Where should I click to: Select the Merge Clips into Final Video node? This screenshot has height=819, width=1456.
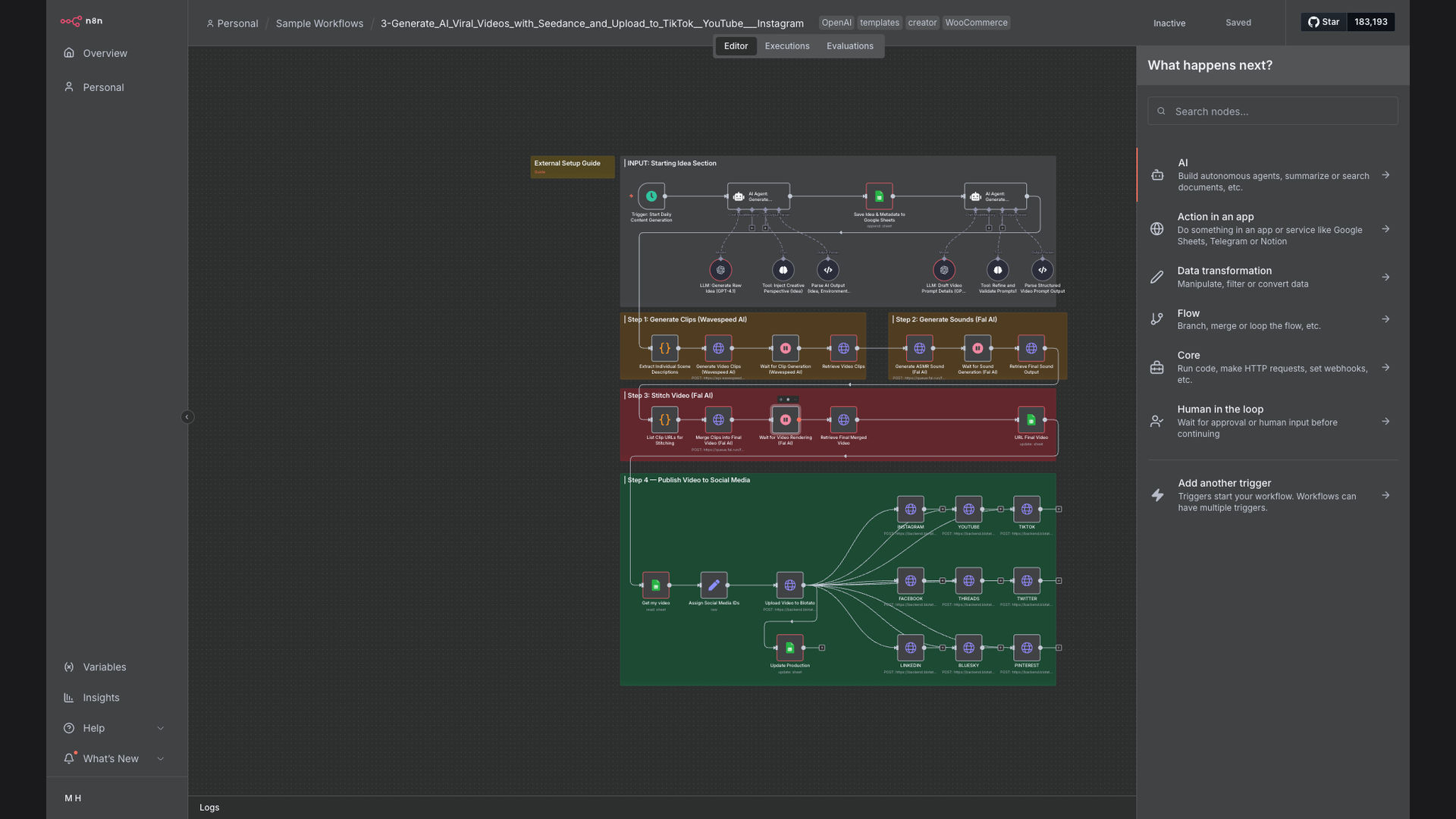click(x=718, y=419)
